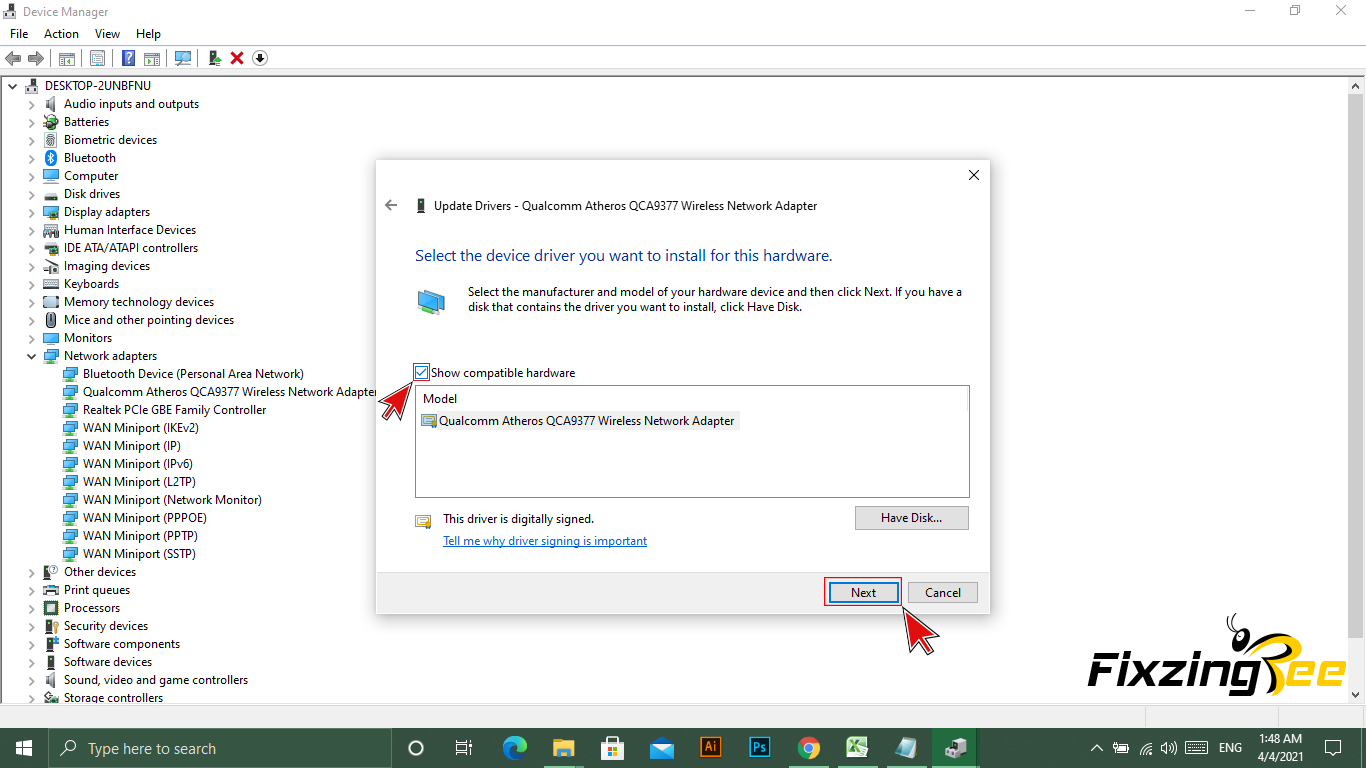Open Adobe Photoshop from the taskbar

pyautogui.click(x=759, y=747)
